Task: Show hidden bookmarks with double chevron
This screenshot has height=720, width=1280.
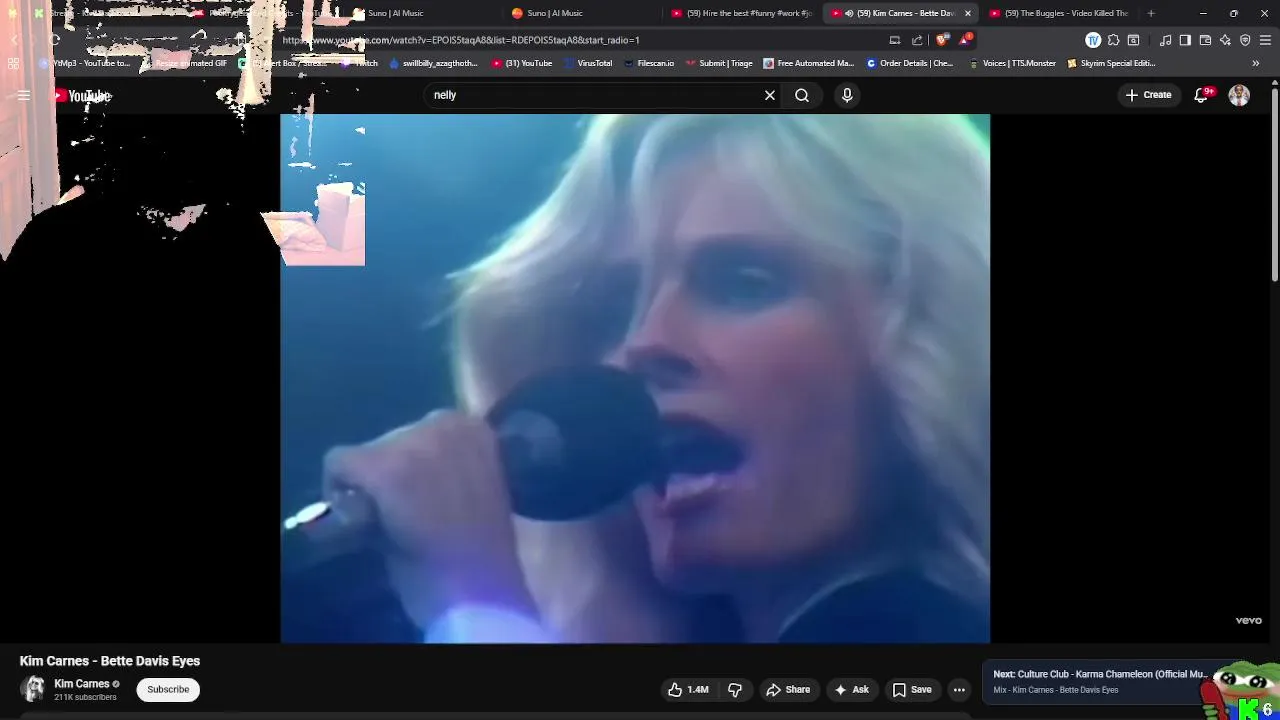Action: (x=1256, y=63)
